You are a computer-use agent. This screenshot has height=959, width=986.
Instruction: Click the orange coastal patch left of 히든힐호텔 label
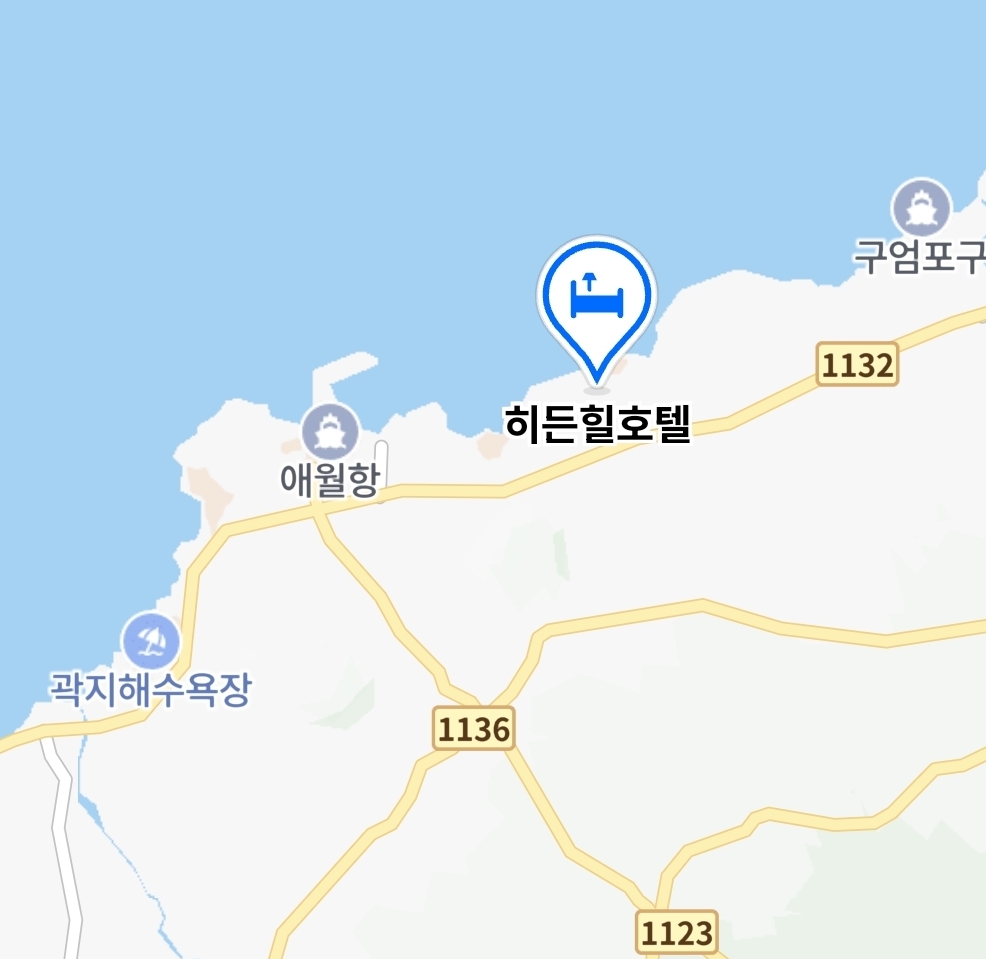(492, 445)
